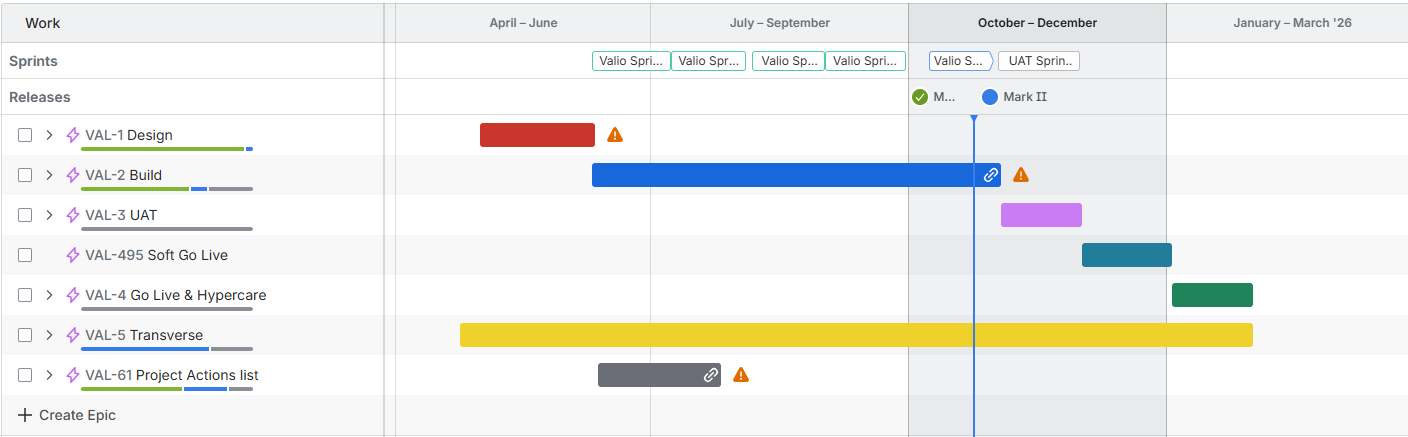1408x437 pixels.
Task: Click the warning icon next to the Build bar
Action: pyautogui.click(x=1021, y=175)
